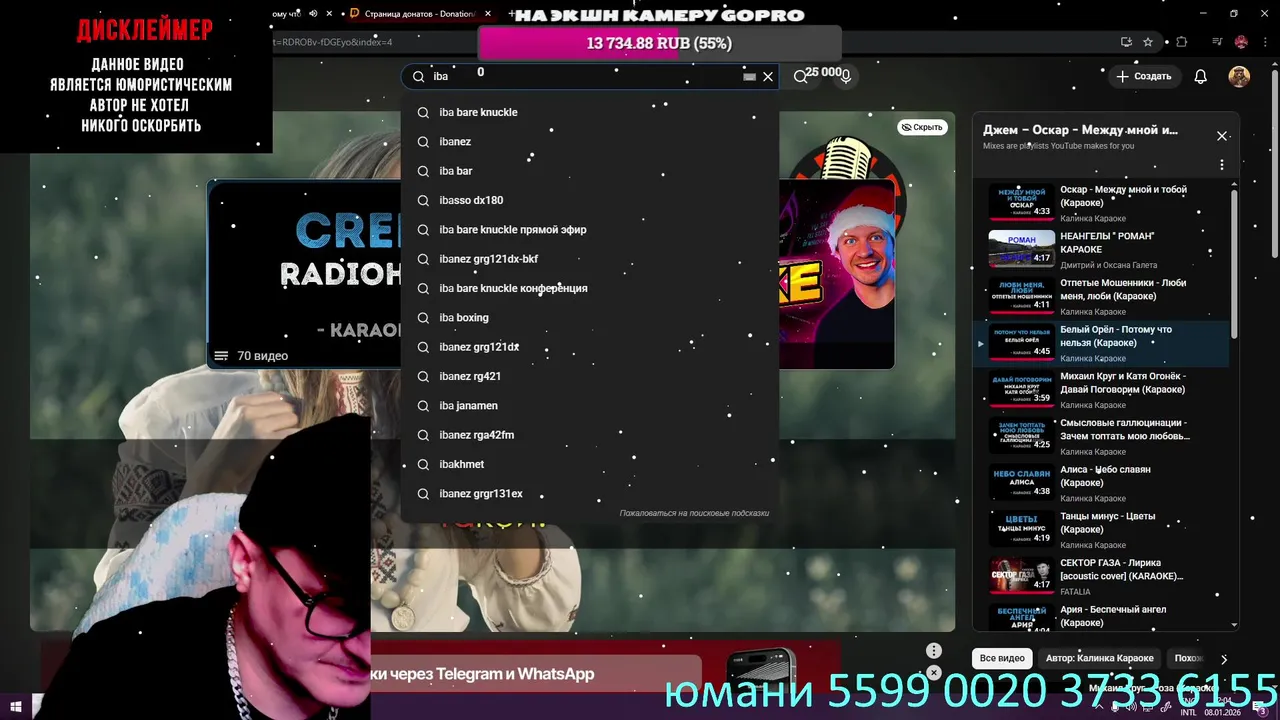The height and width of the screenshot is (720, 1280).
Task: Open the '70 видео' playlist overlay
Action: [x=251, y=356]
